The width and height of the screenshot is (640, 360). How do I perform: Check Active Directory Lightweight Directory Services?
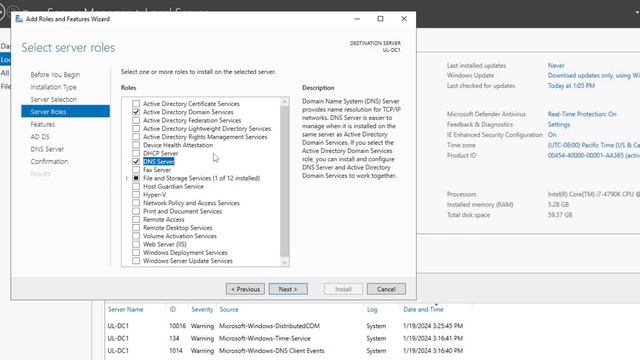tap(136, 129)
